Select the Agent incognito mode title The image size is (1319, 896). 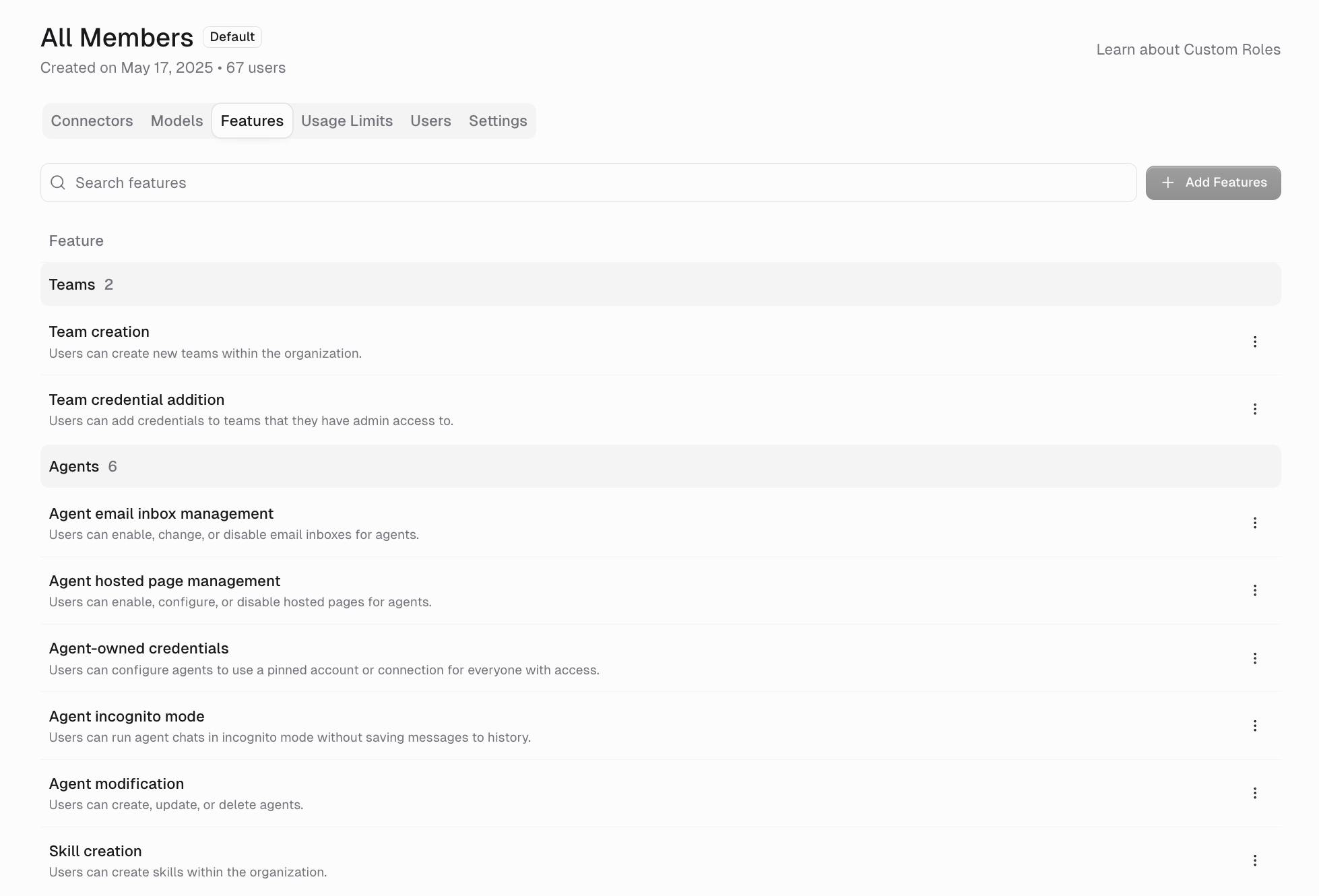point(127,717)
